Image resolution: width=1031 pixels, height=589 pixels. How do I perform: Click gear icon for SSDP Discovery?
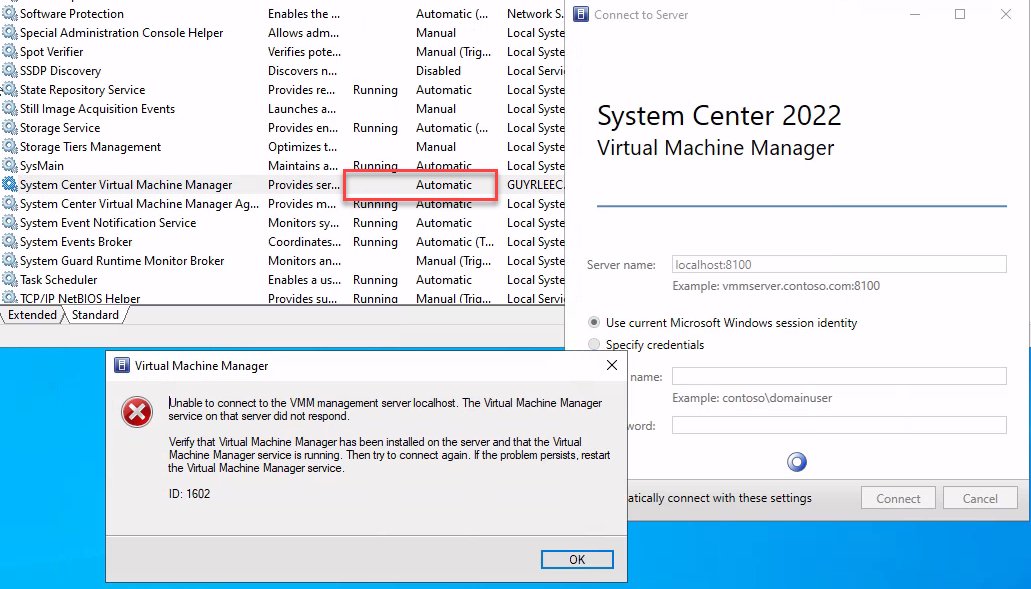tap(10, 71)
